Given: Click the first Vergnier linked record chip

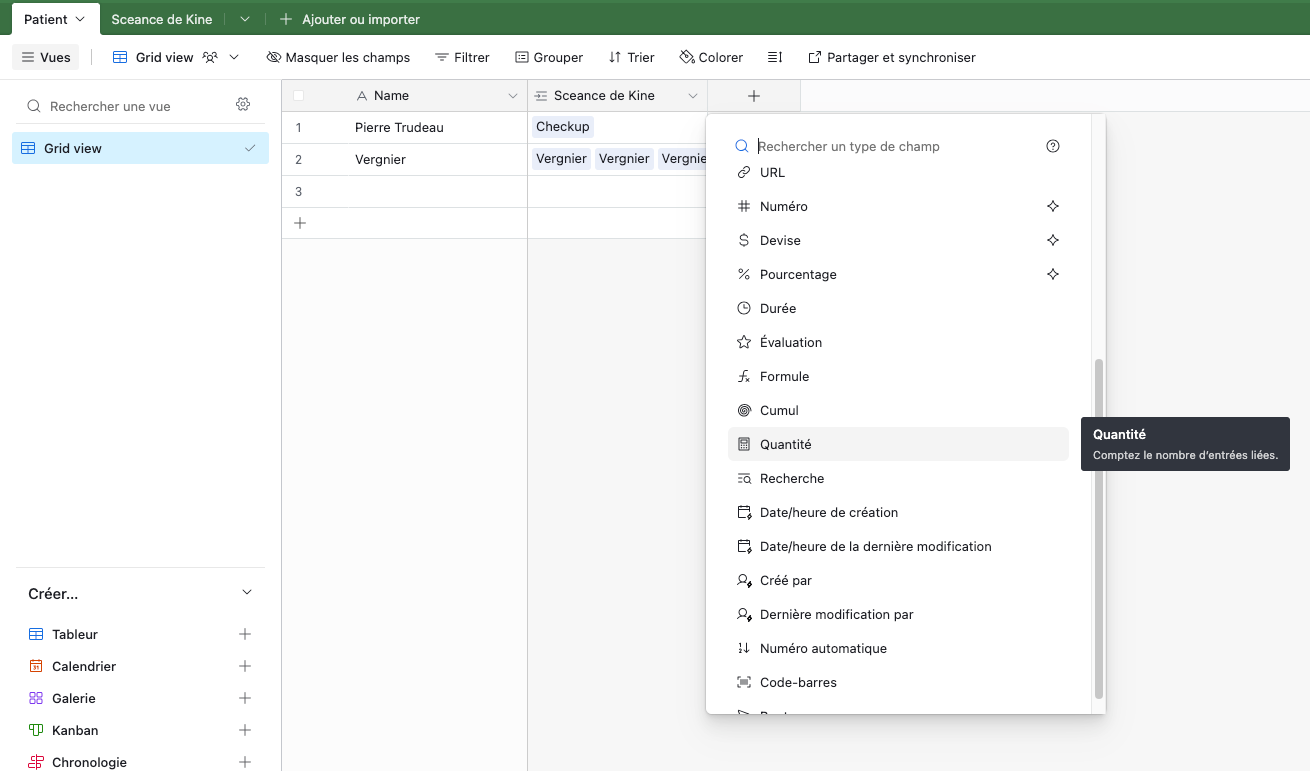Looking at the screenshot, I should [x=561, y=159].
